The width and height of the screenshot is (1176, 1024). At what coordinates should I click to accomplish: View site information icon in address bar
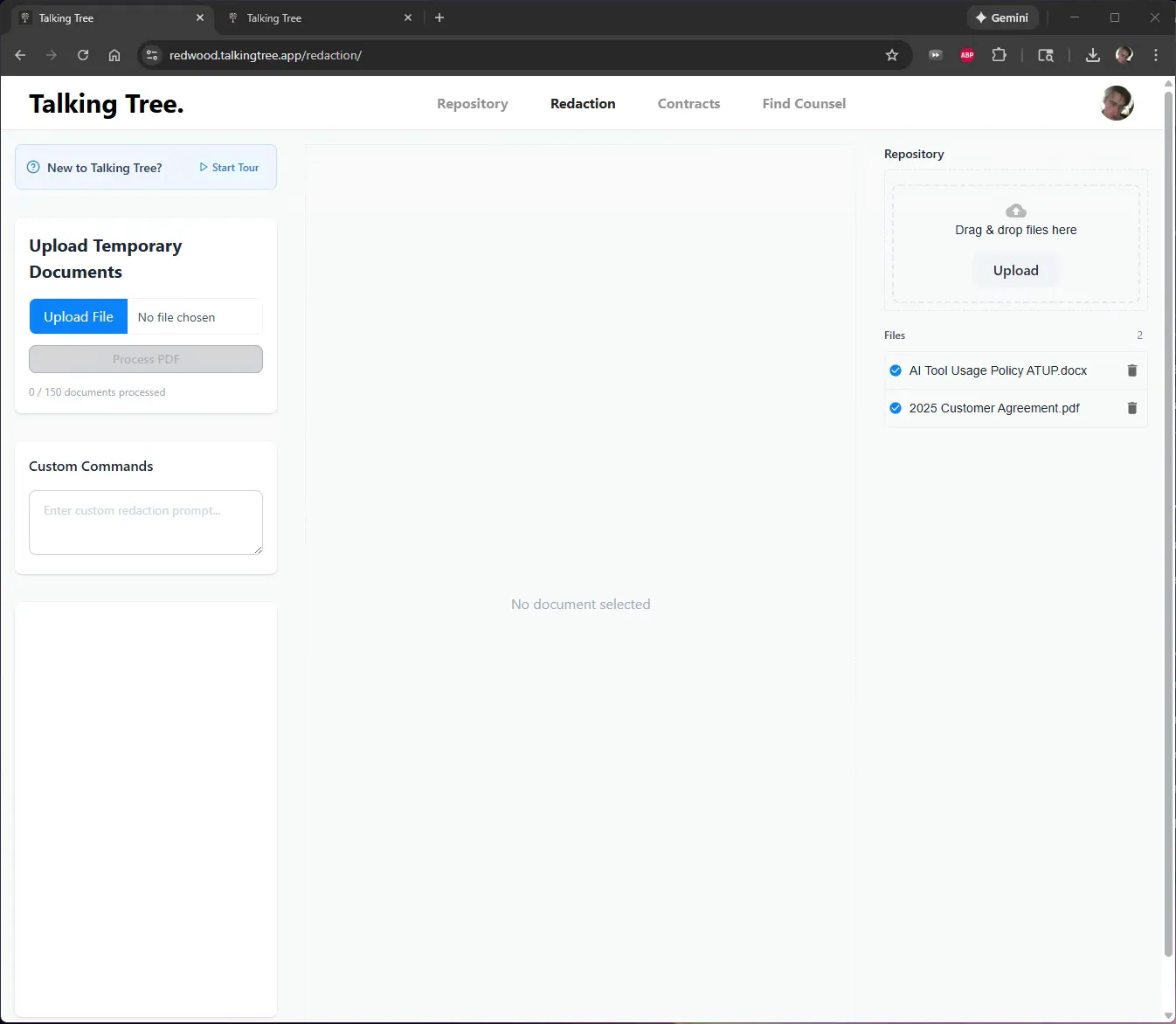(x=152, y=55)
